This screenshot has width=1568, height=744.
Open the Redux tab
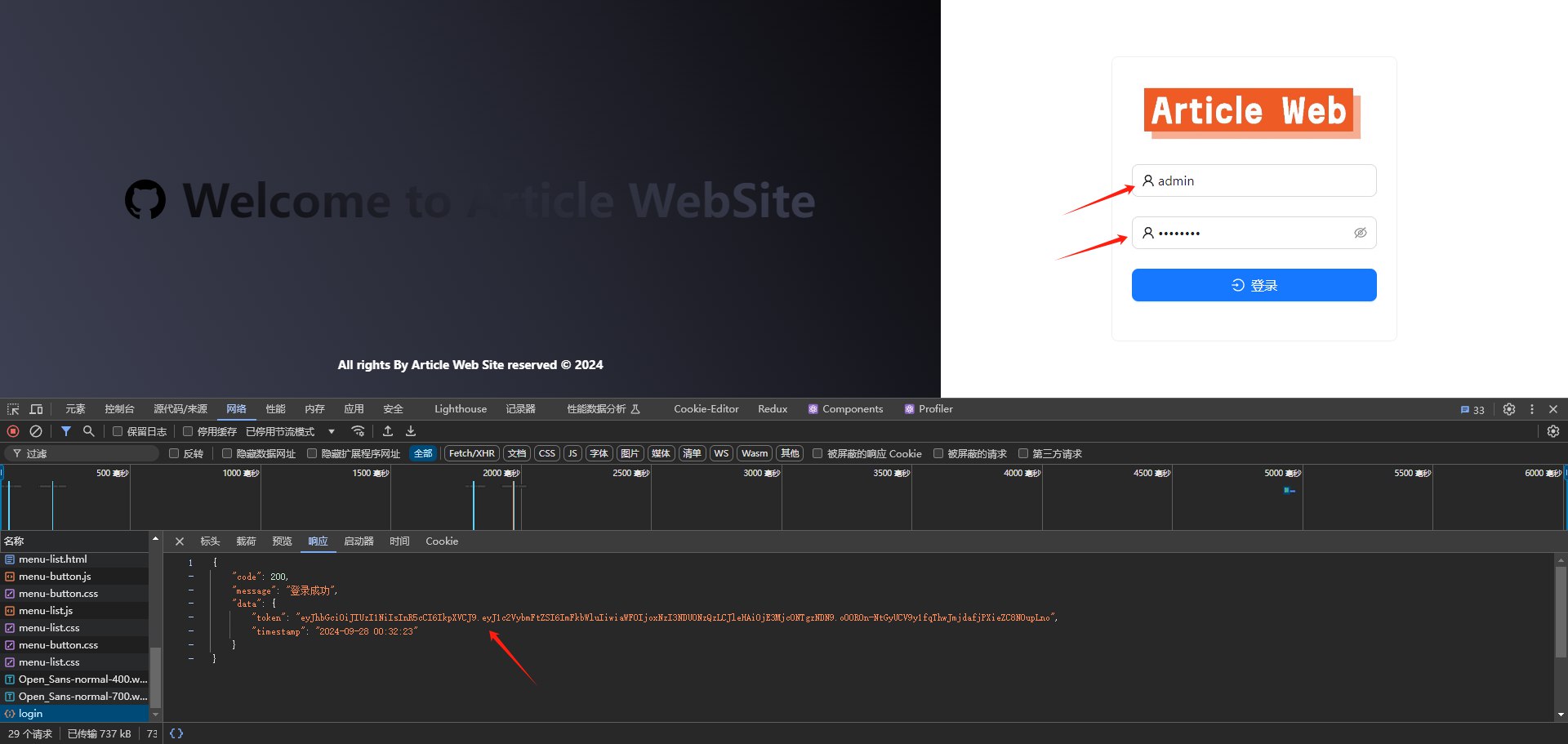773,409
